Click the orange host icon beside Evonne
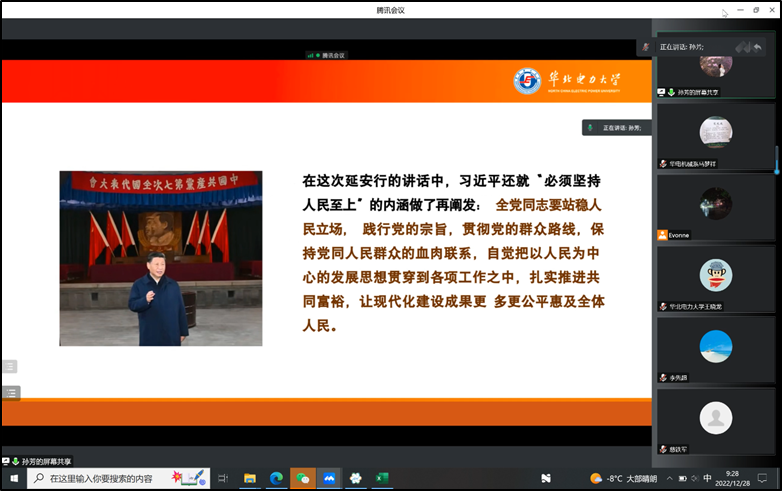The image size is (782, 491). [x=662, y=235]
